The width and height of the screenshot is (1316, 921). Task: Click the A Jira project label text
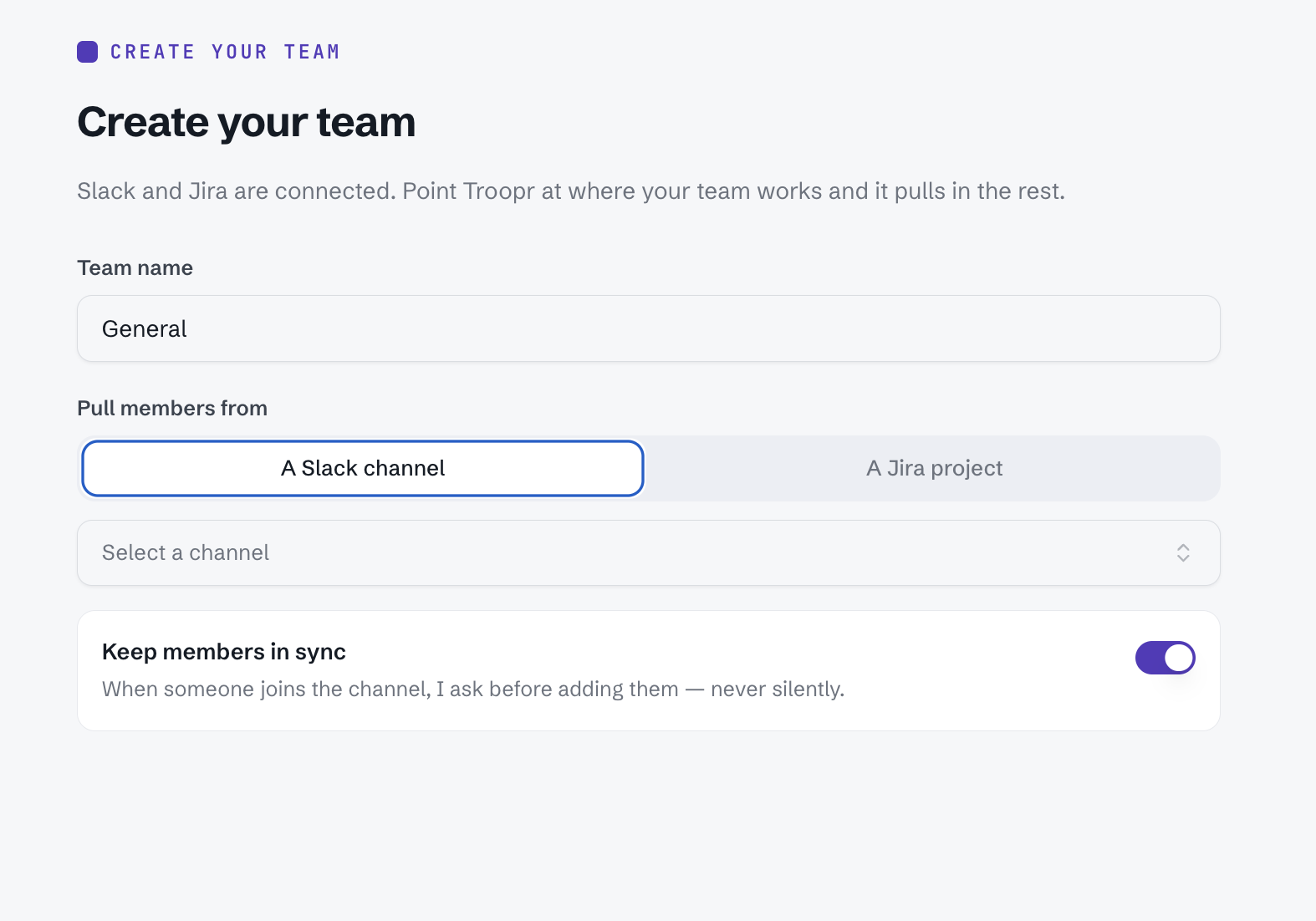(x=934, y=468)
